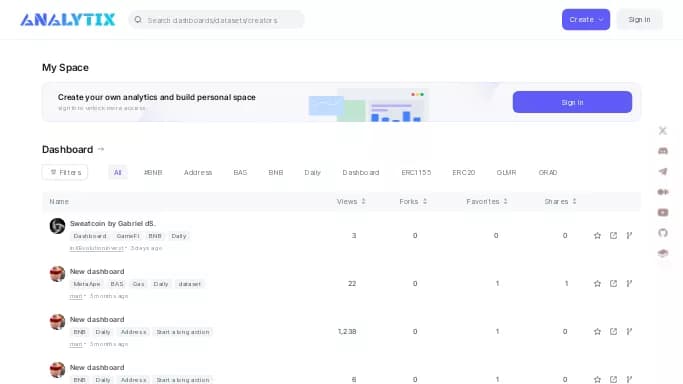Click Address tag in the 1,238-views row

coord(133,332)
